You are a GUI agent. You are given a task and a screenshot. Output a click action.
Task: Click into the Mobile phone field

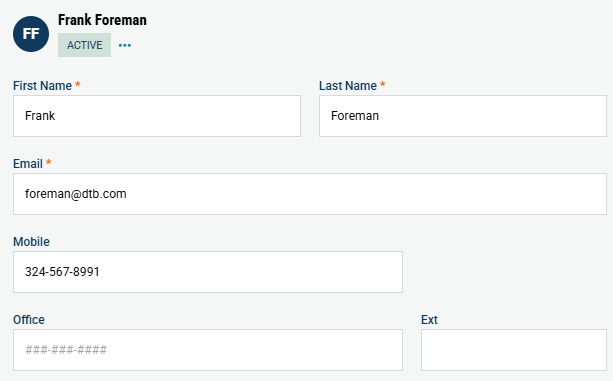(208, 272)
